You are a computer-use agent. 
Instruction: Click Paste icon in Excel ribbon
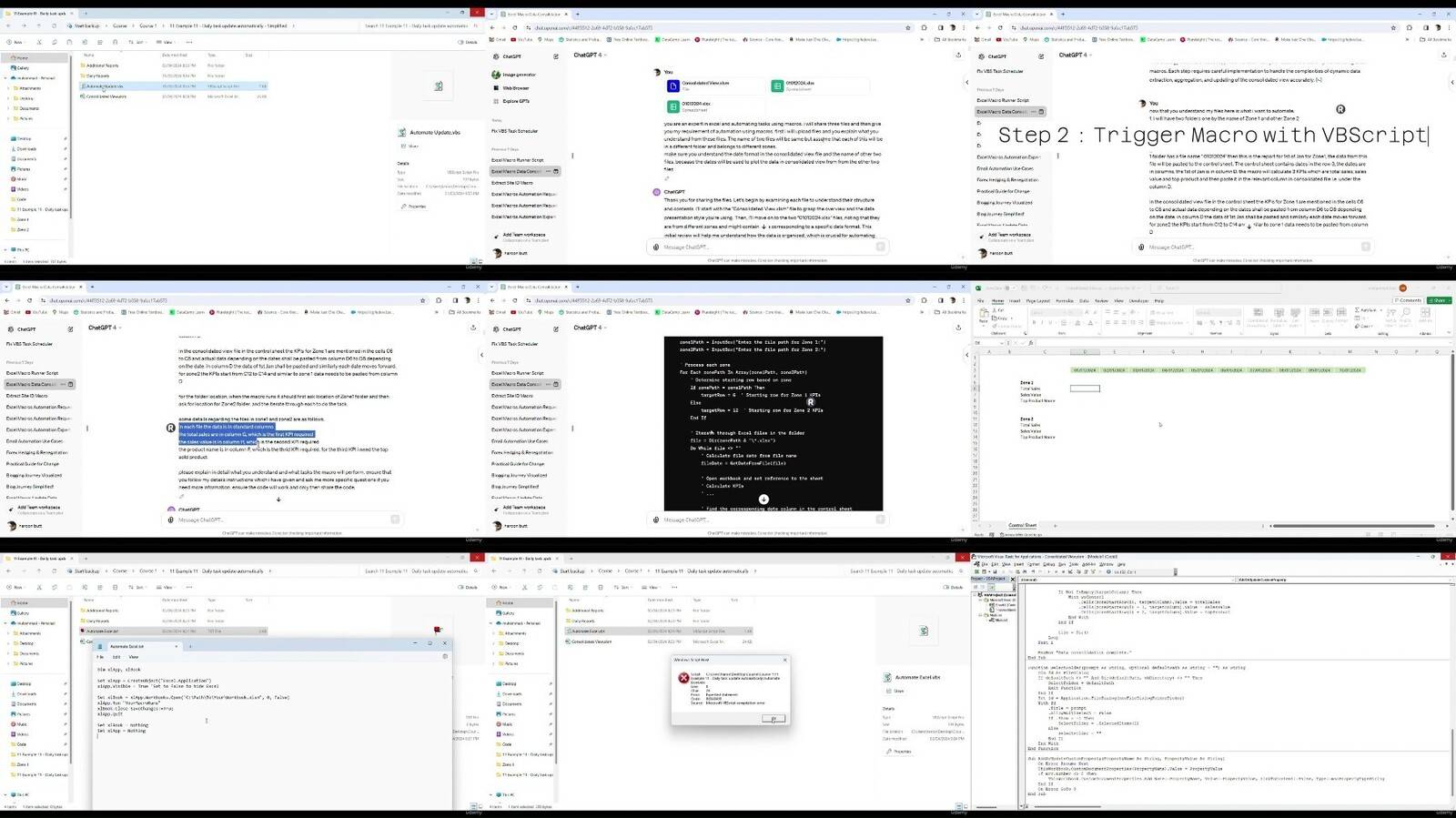[x=984, y=316]
